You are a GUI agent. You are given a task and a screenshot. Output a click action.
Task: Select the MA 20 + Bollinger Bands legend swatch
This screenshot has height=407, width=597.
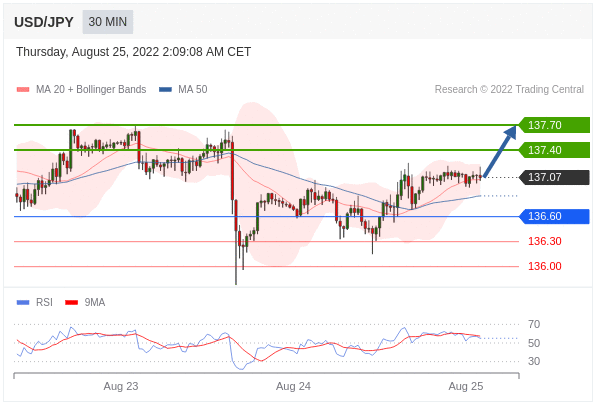coord(23,89)
